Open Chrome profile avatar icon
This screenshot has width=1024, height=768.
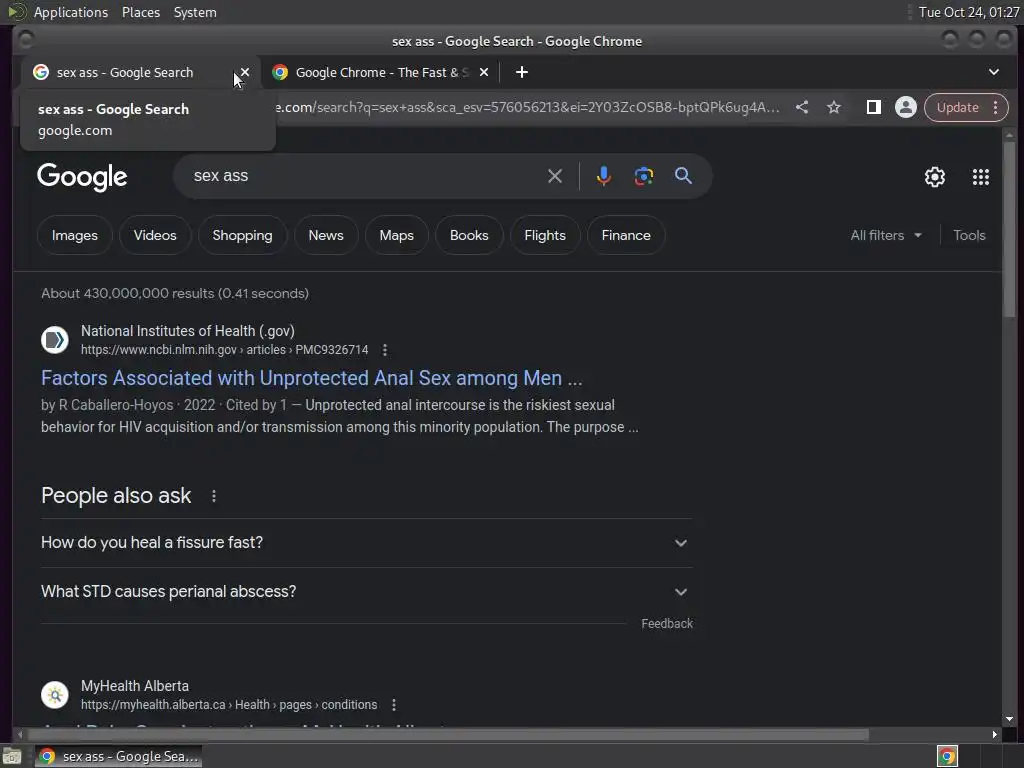coord(905,107)
